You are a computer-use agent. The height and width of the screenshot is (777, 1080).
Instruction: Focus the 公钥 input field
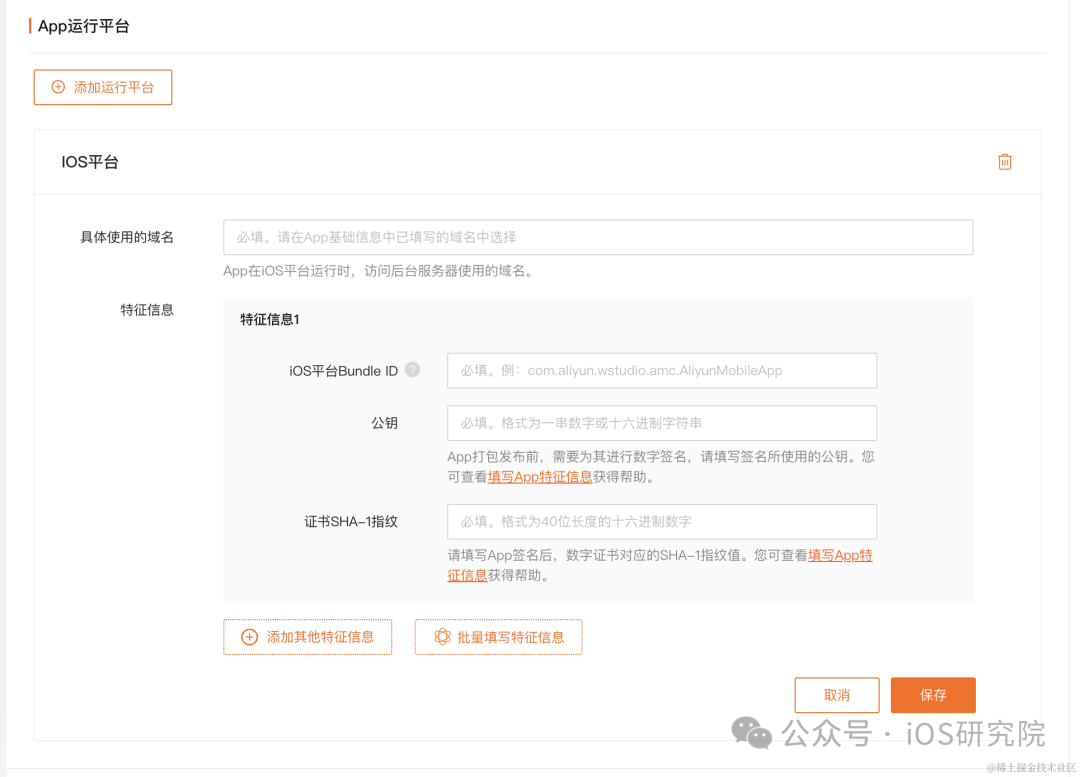tap(662, 423)
